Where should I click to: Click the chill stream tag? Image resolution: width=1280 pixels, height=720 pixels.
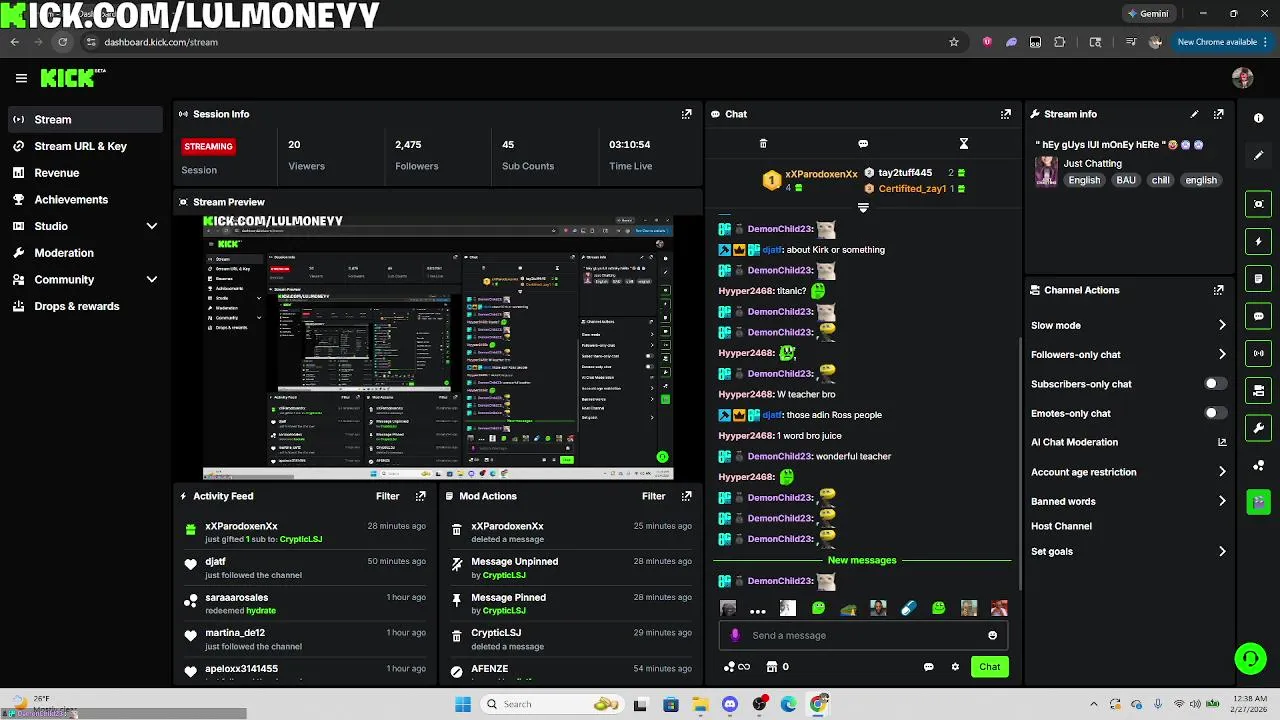coord(1160,180)
